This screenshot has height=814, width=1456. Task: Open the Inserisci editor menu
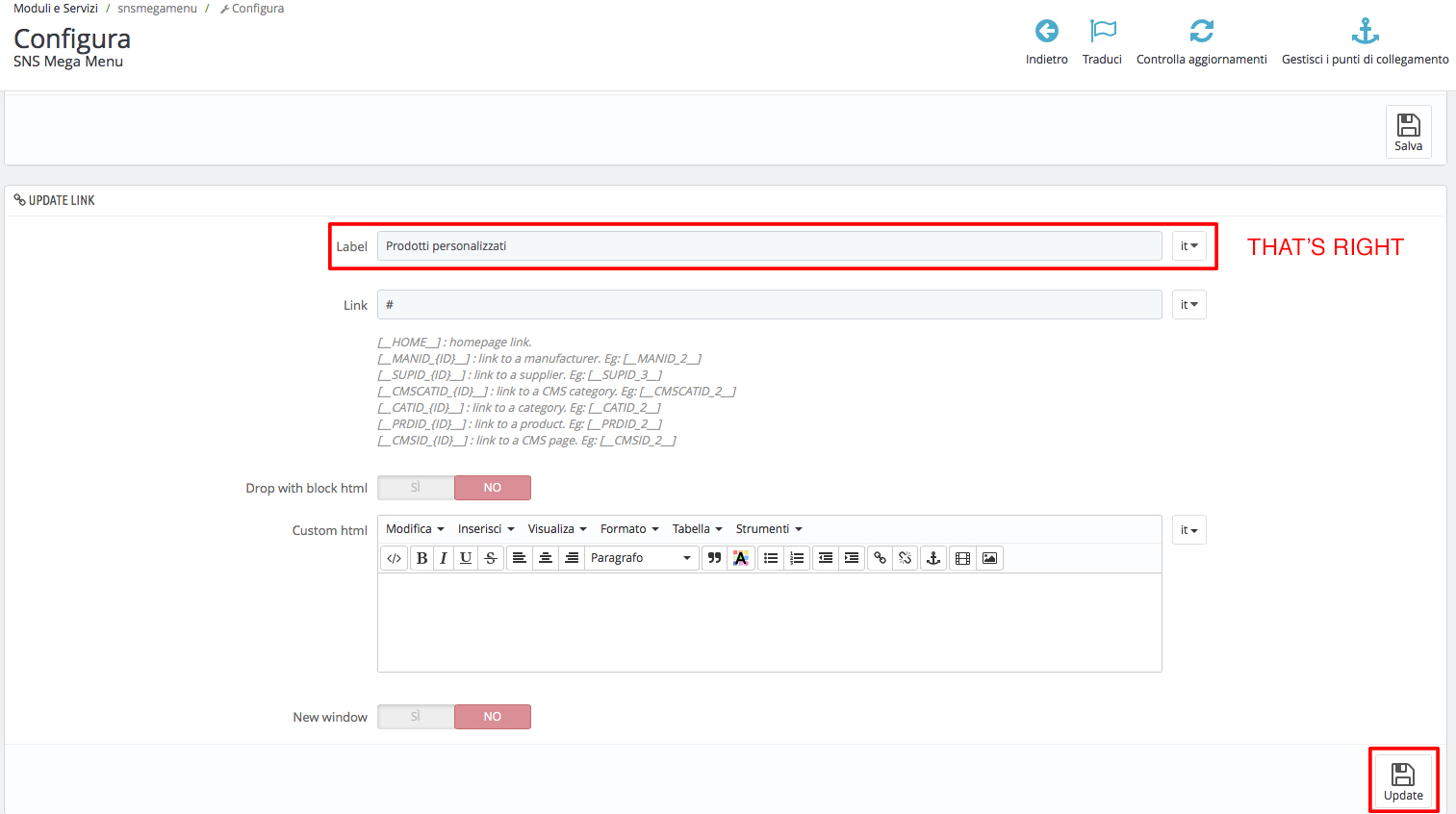(x=486, y=529)
